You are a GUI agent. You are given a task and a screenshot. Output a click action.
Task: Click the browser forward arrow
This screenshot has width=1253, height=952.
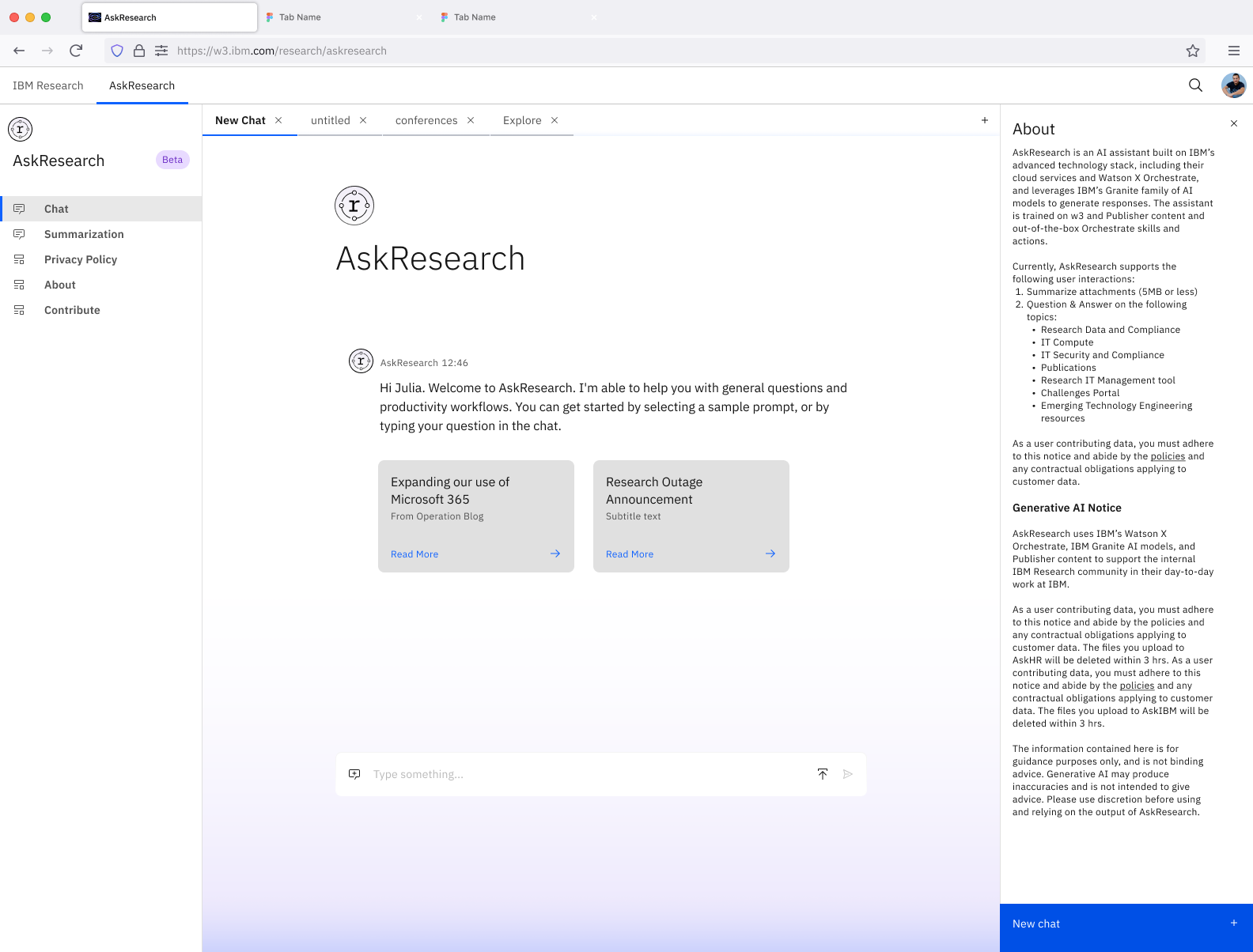tap(47, 51)
